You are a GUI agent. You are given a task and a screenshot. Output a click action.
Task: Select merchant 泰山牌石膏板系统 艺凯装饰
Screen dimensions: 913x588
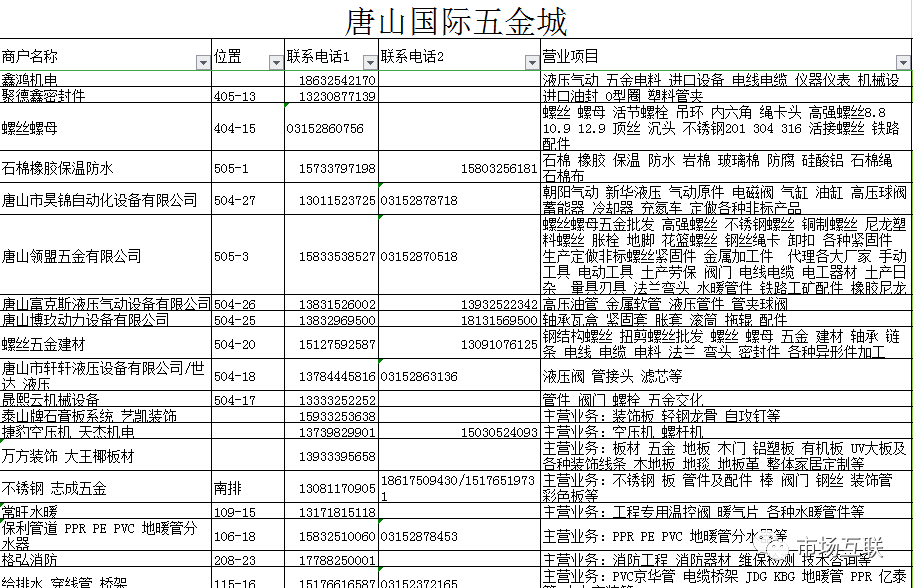point(105,415)
